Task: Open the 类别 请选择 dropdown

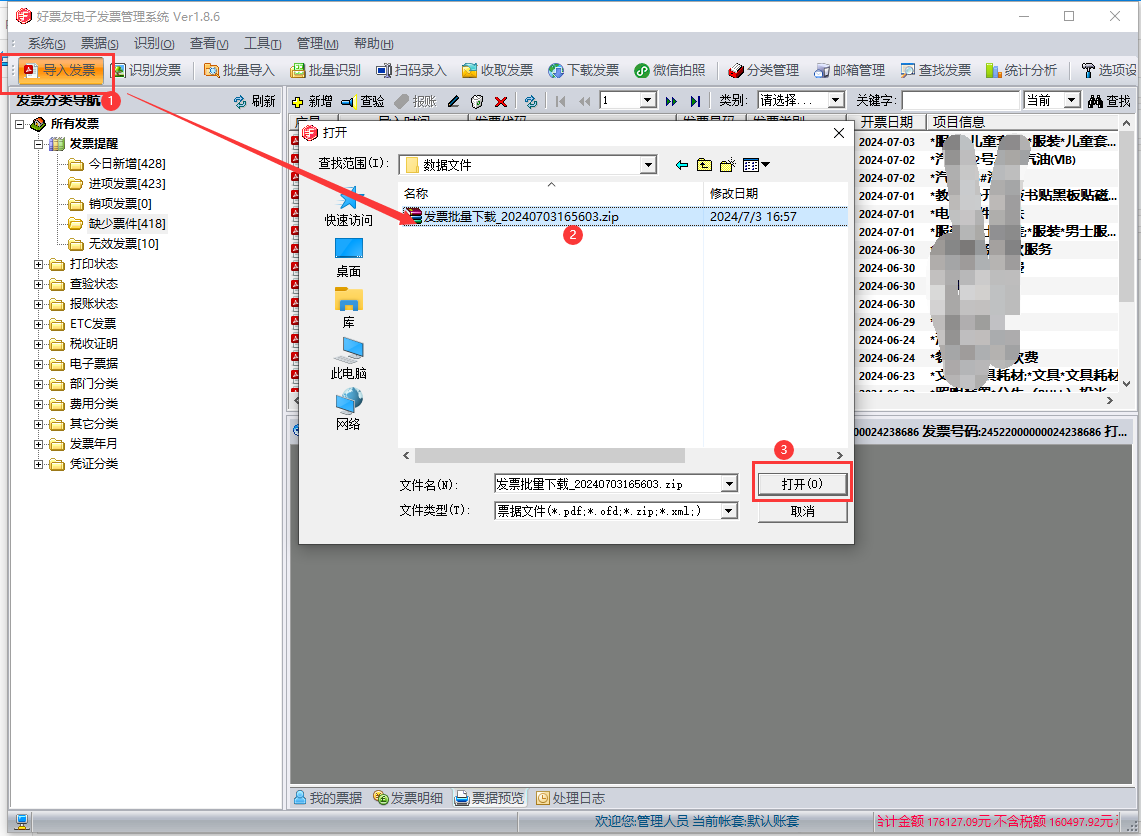Action: tap(835, 100)
